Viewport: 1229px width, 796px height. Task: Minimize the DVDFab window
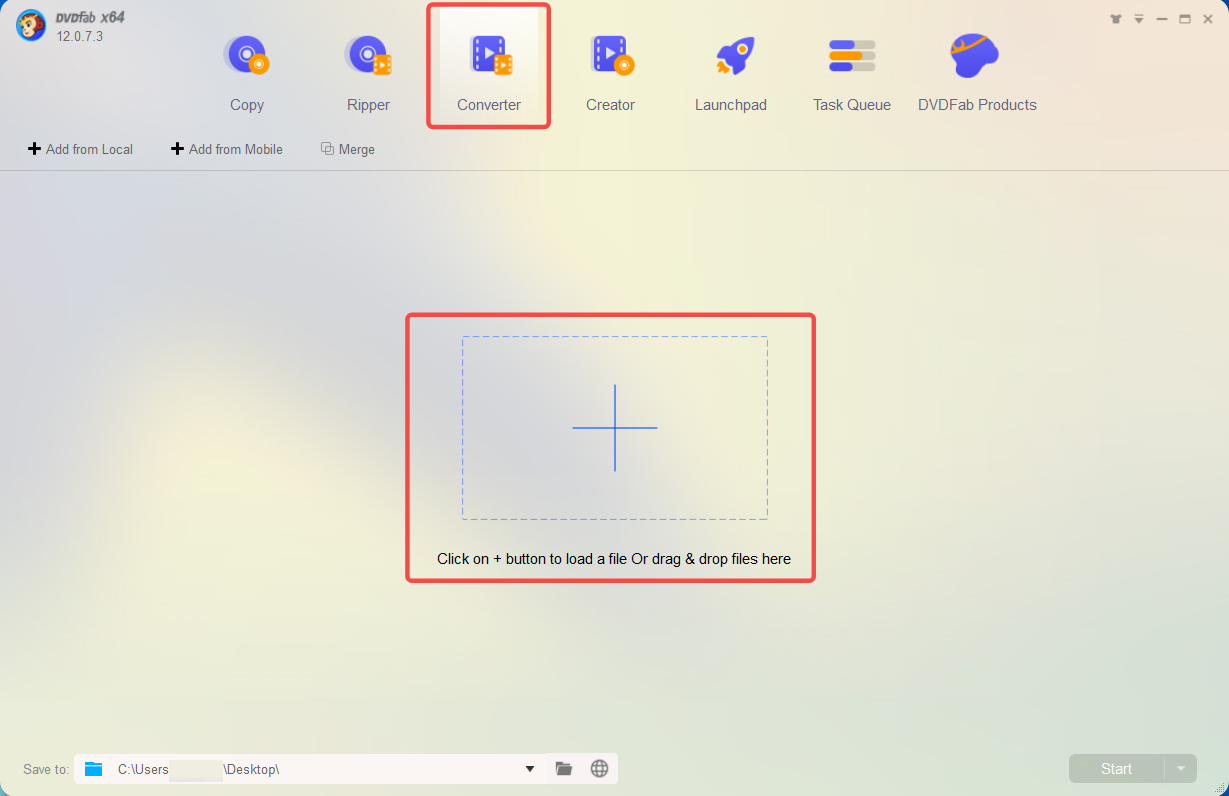1162,19
